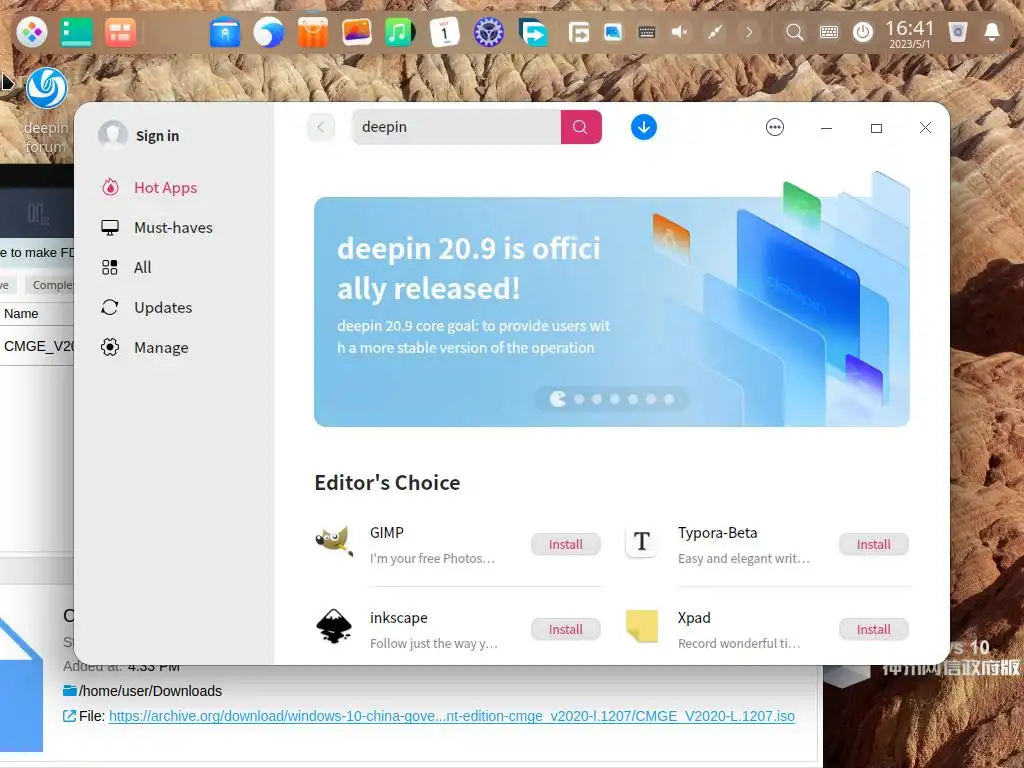1024x768 pixels.
Task: Open the calendar app in the dock
Action: [x=445, y=31]
